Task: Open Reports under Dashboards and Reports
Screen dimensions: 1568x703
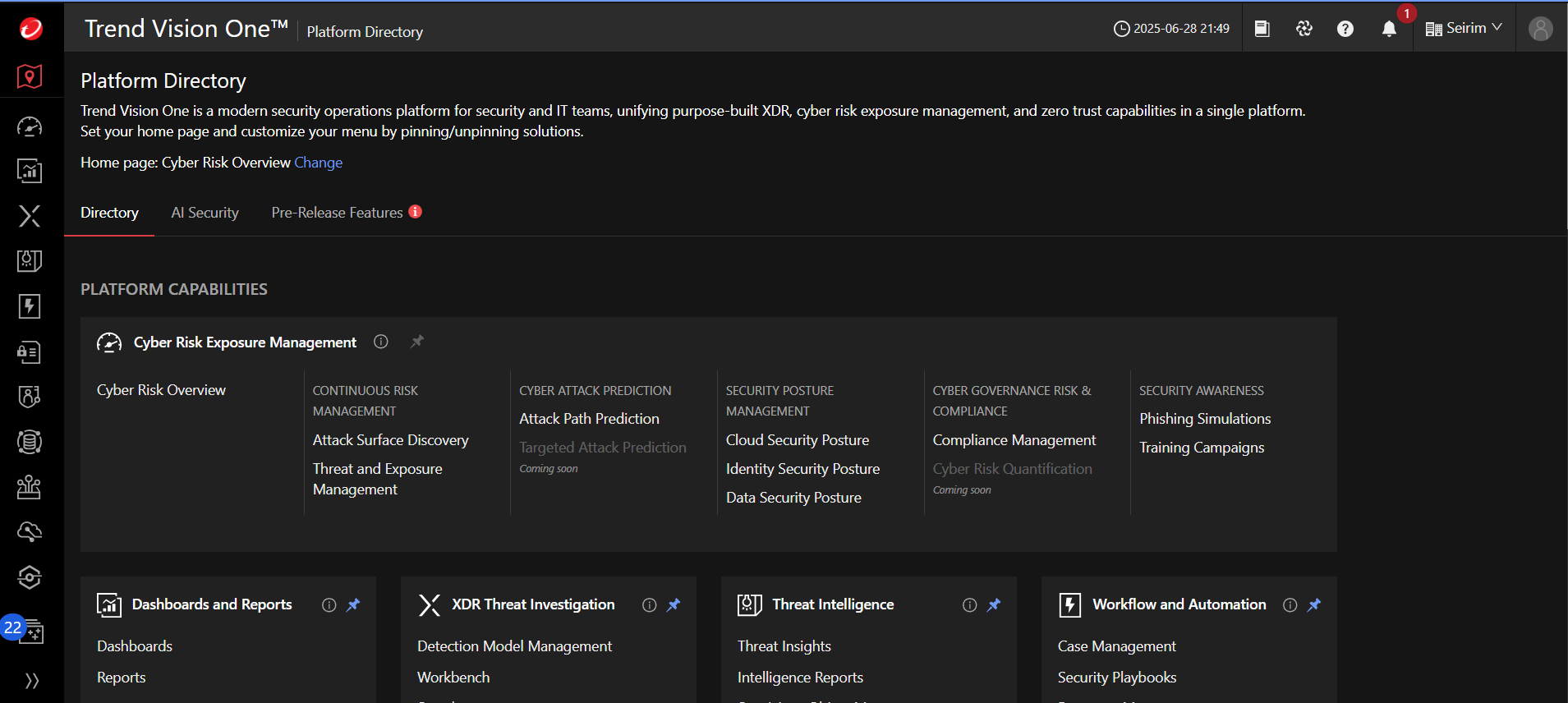Action: click(122, 678)
